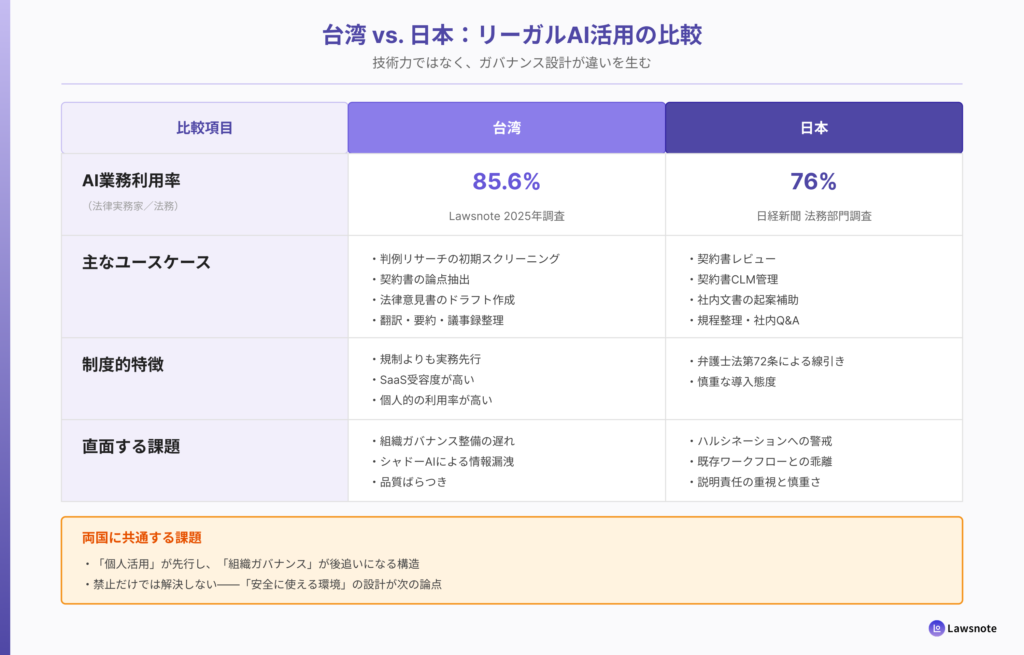The width and height of the screenshot is (1024, 655).
Task: Click the subtitle 技術力ではなく、ガバナンス設計が違いを生む
Action: 512,63
